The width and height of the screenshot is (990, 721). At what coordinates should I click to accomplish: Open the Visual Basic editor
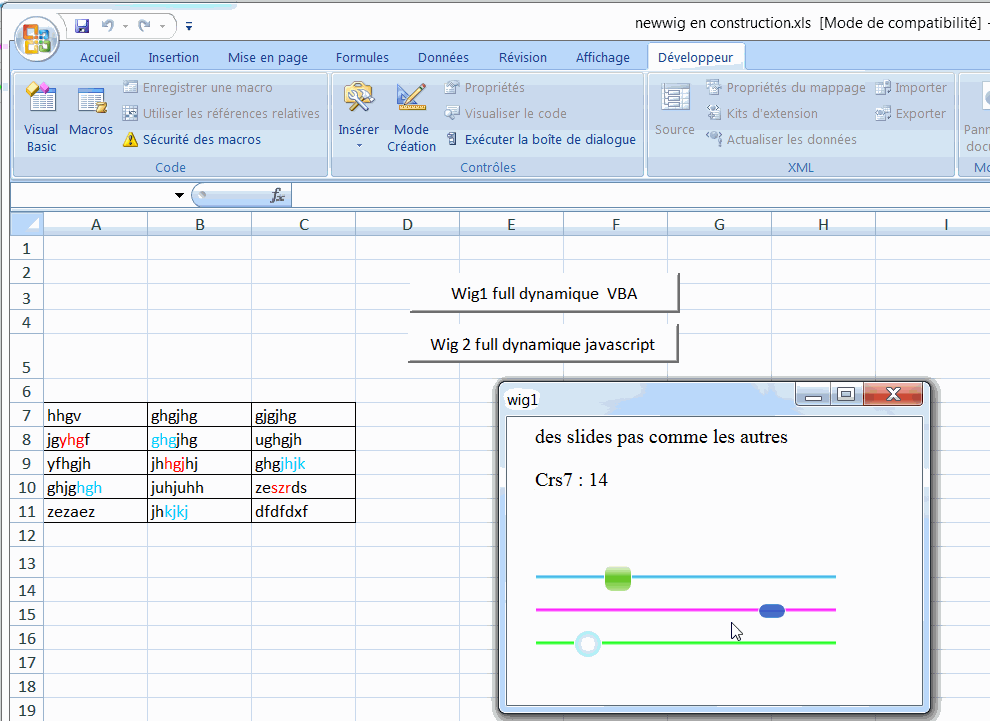click(x=41, y=117)
